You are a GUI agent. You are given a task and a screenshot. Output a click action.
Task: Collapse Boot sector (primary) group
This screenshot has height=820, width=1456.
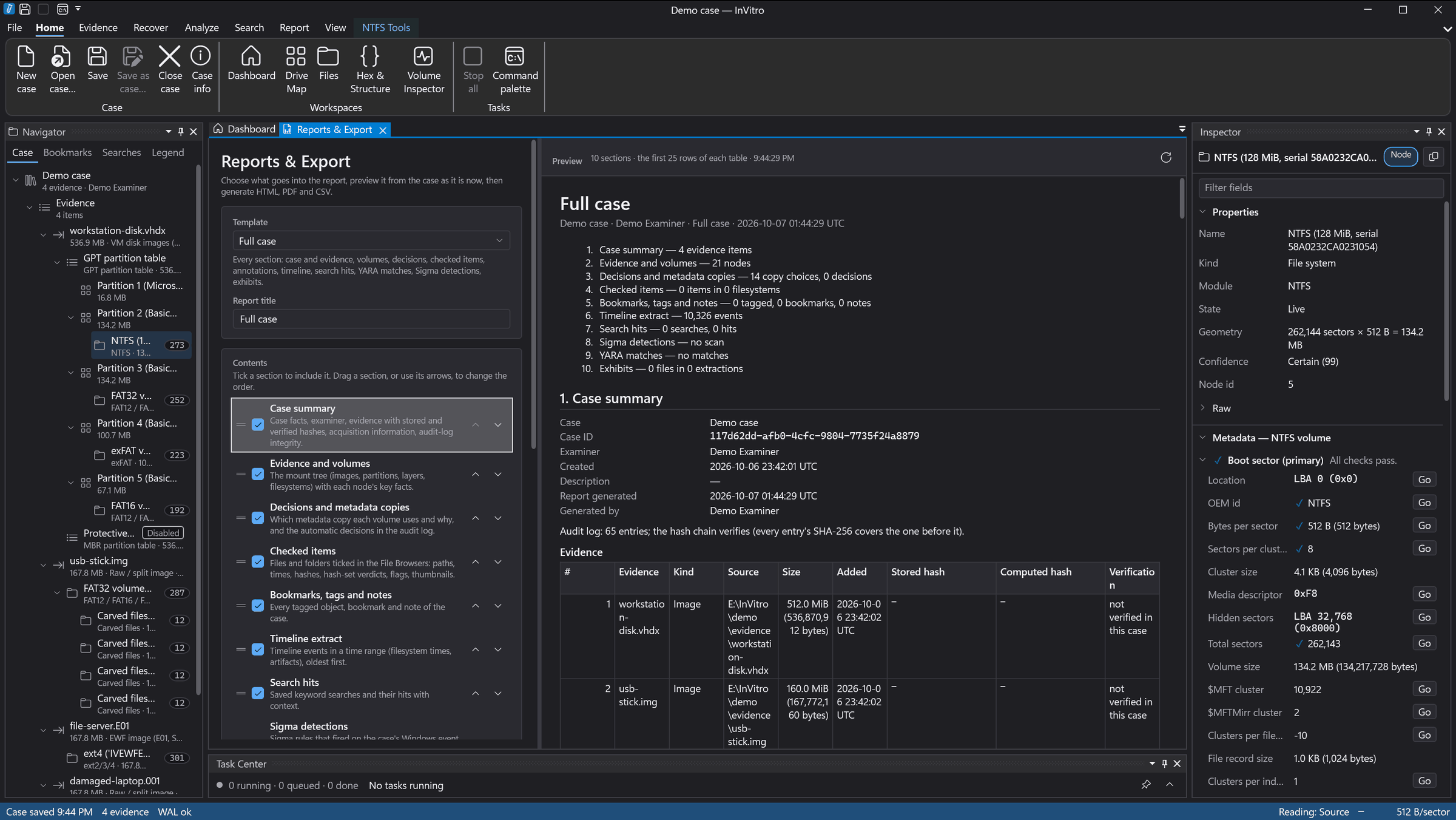1202,460
